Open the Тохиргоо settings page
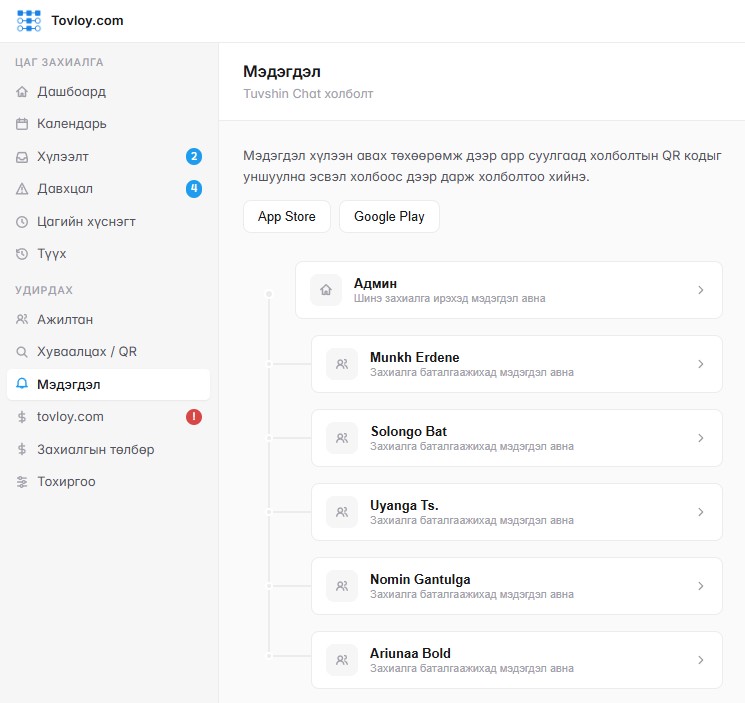The width and height of the screenshot is (745, 703). pos(108,482)
